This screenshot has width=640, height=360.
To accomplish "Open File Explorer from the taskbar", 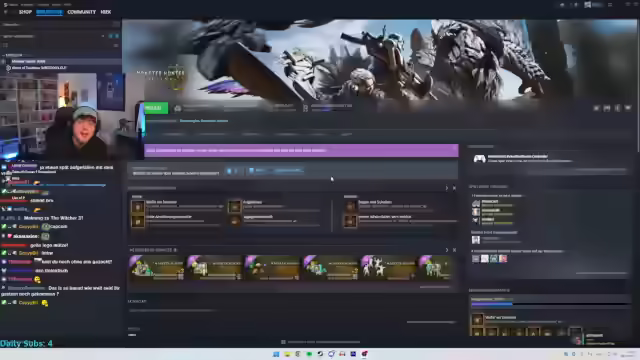I will 287,354.
